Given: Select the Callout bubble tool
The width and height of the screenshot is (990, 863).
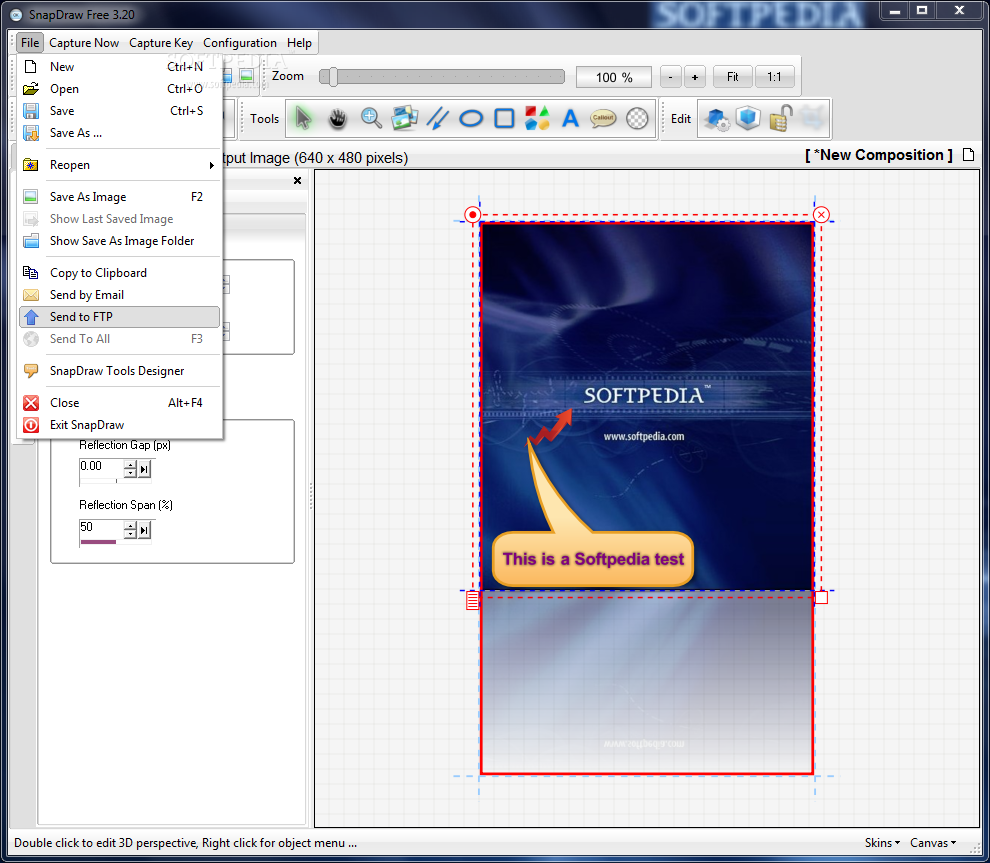Looking at the screenshot, I should pyautogui.click(x=603, y=118).
